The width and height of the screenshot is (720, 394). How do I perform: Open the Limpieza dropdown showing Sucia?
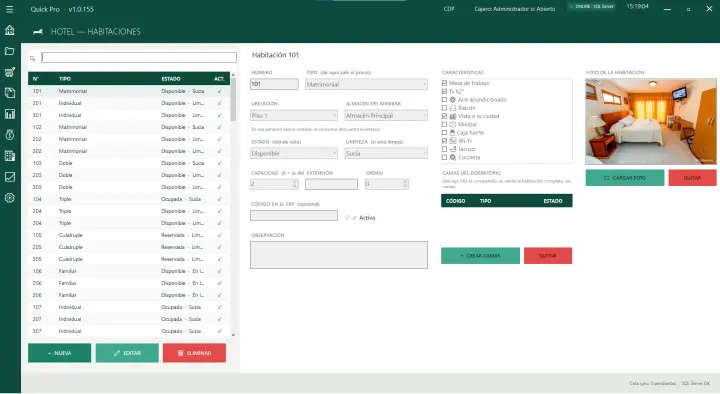386,153
